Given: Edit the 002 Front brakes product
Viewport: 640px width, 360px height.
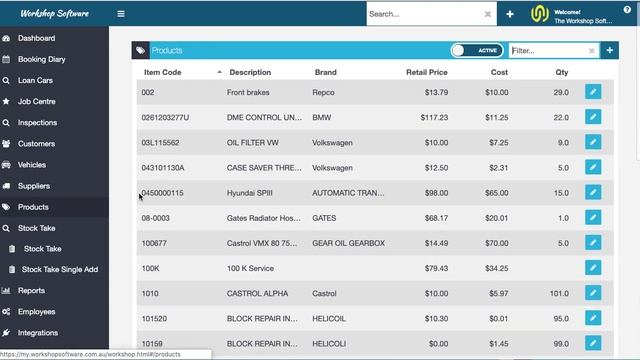Looking at the screenshot, I should point(593,92).
